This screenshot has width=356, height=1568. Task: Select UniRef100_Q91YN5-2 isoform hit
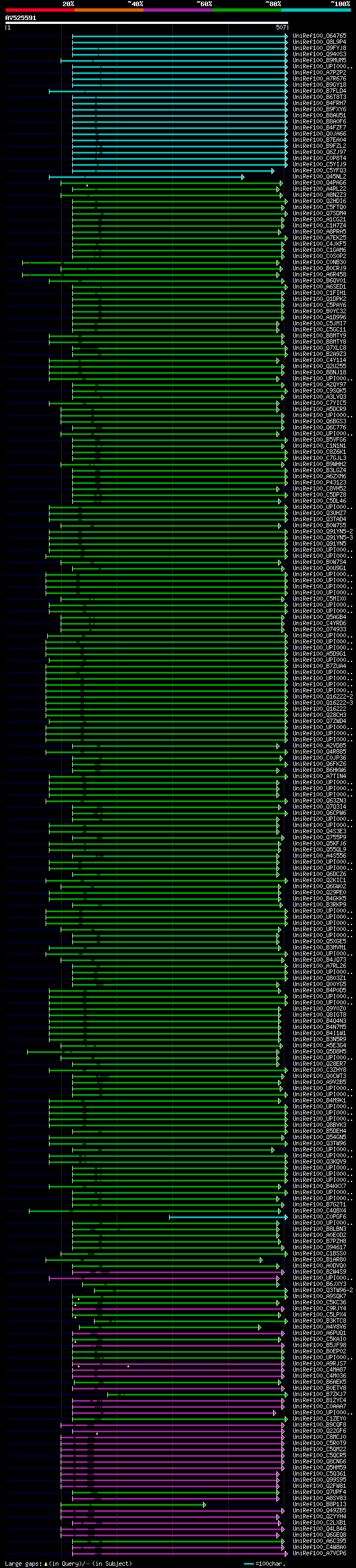(x=323, y=531)
